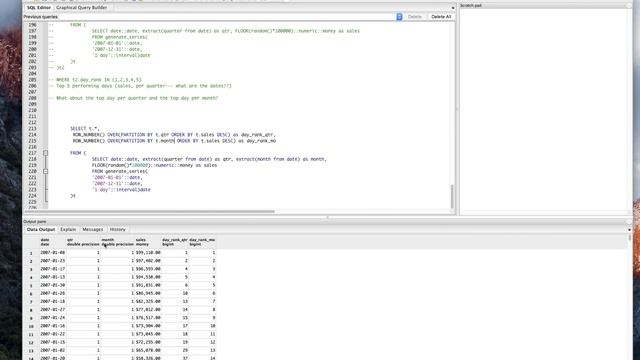
Task: Click the WHERE t2.day_rank IN comment line
Action: coord(95,80)
